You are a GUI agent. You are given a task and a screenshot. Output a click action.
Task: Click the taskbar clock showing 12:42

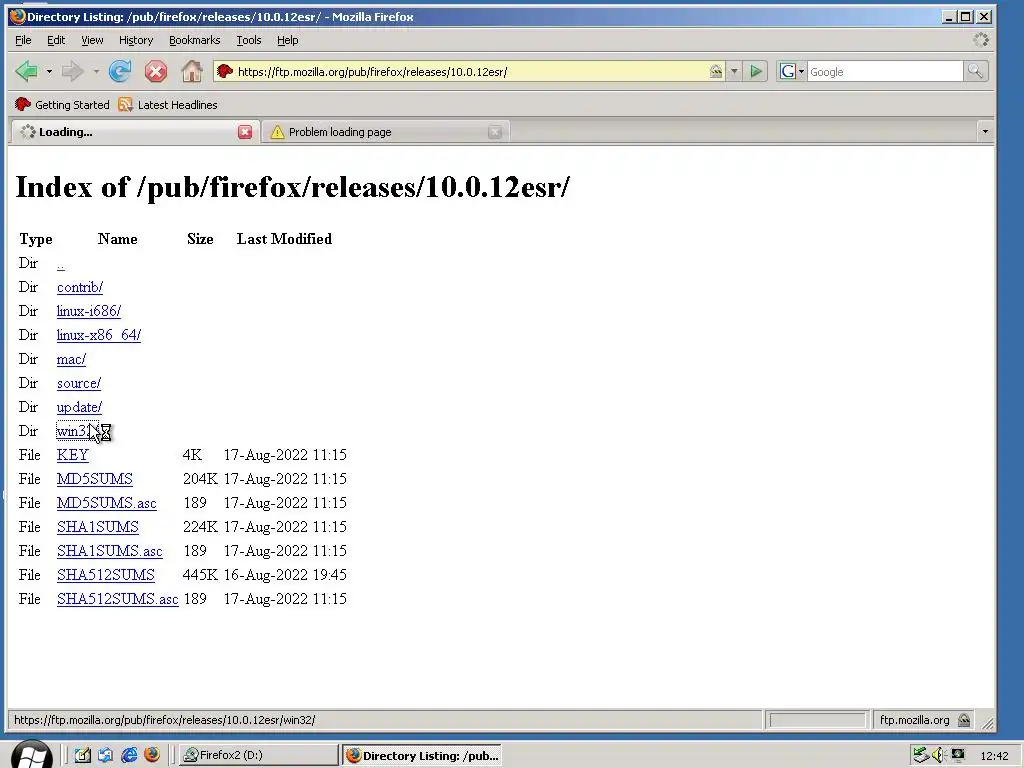pyautogui.click(x=994, y=756)
